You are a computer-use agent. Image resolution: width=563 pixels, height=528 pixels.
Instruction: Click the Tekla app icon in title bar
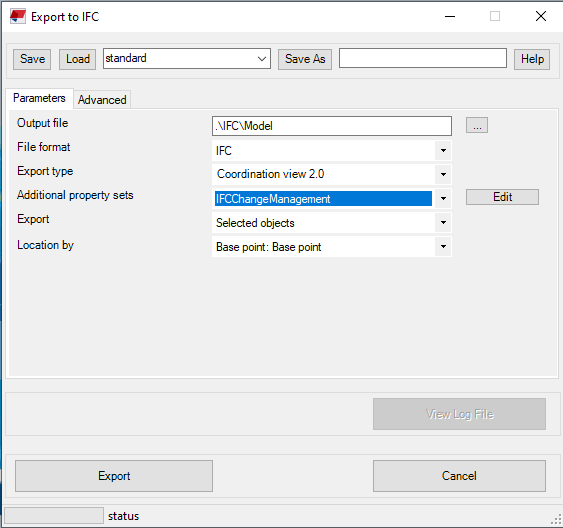coord(18,17)
